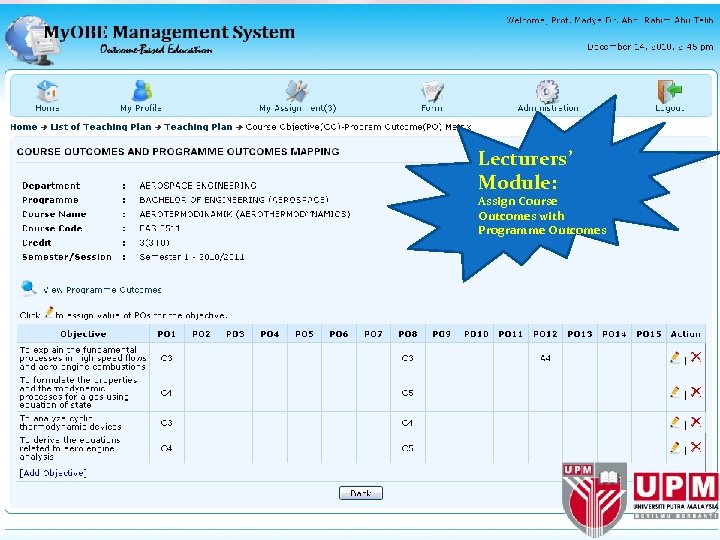Click the MyOBE globe logo
This screenshot has width=720, height=540.
31,40
